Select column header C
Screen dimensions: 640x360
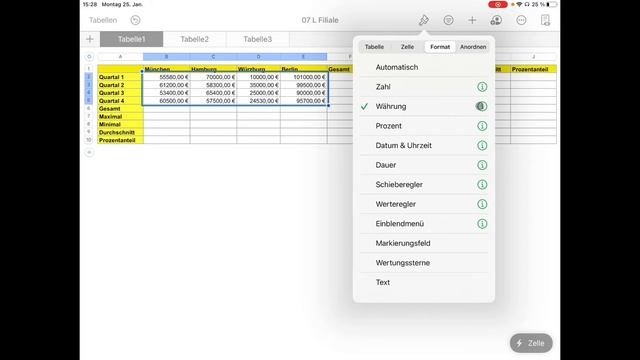(x=213, y=57)
